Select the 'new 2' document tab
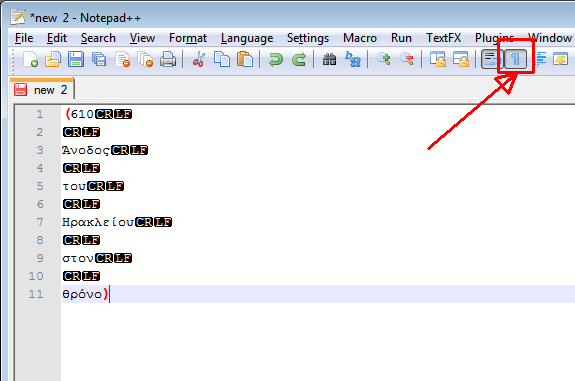 coord(42,90)
